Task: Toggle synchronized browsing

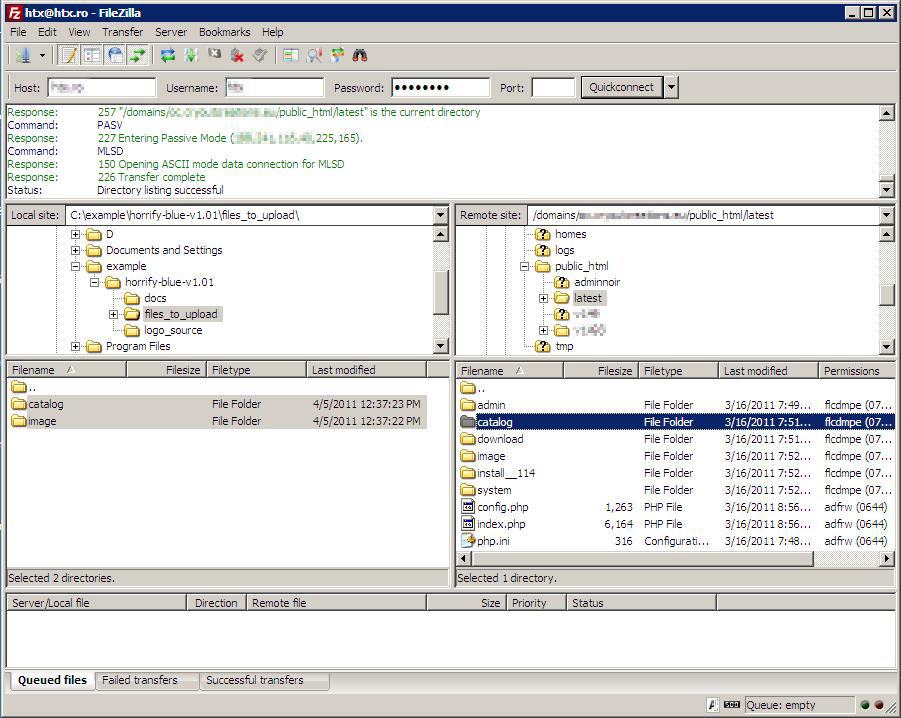Action: click(x=337, y=56)
